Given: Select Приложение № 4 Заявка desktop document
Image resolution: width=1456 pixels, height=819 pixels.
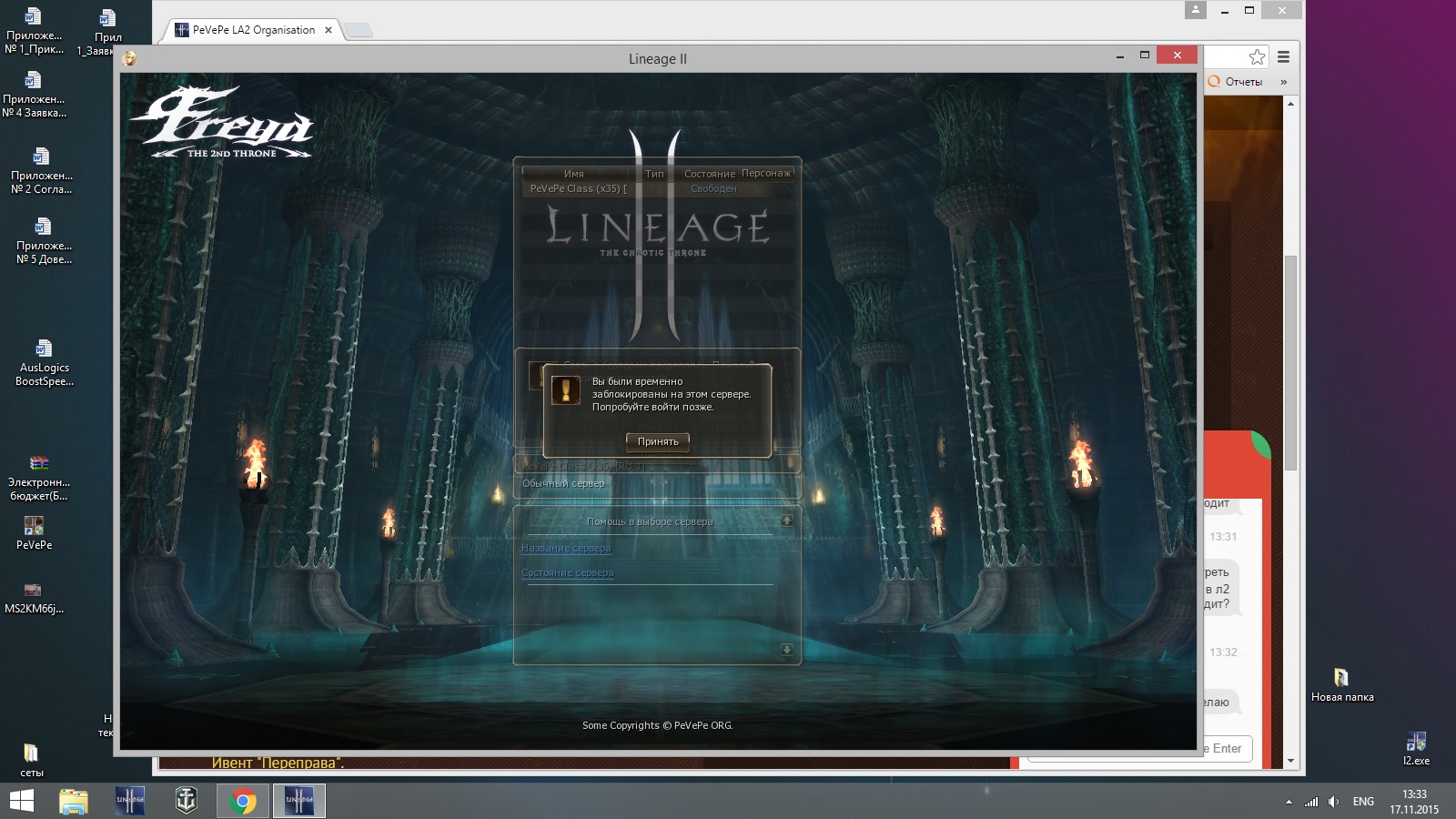Looking at the screenshot, I should [34, 95].
